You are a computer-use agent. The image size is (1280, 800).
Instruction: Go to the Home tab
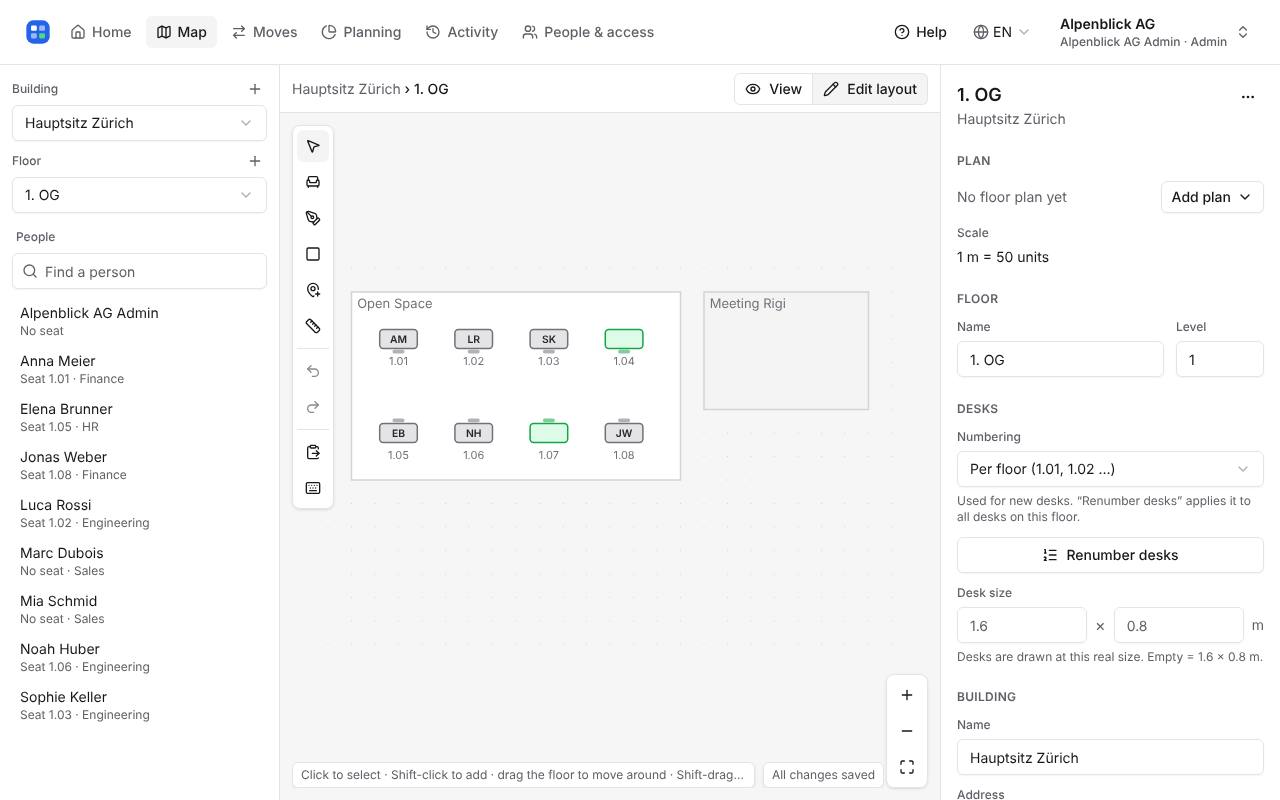[101, 32]
